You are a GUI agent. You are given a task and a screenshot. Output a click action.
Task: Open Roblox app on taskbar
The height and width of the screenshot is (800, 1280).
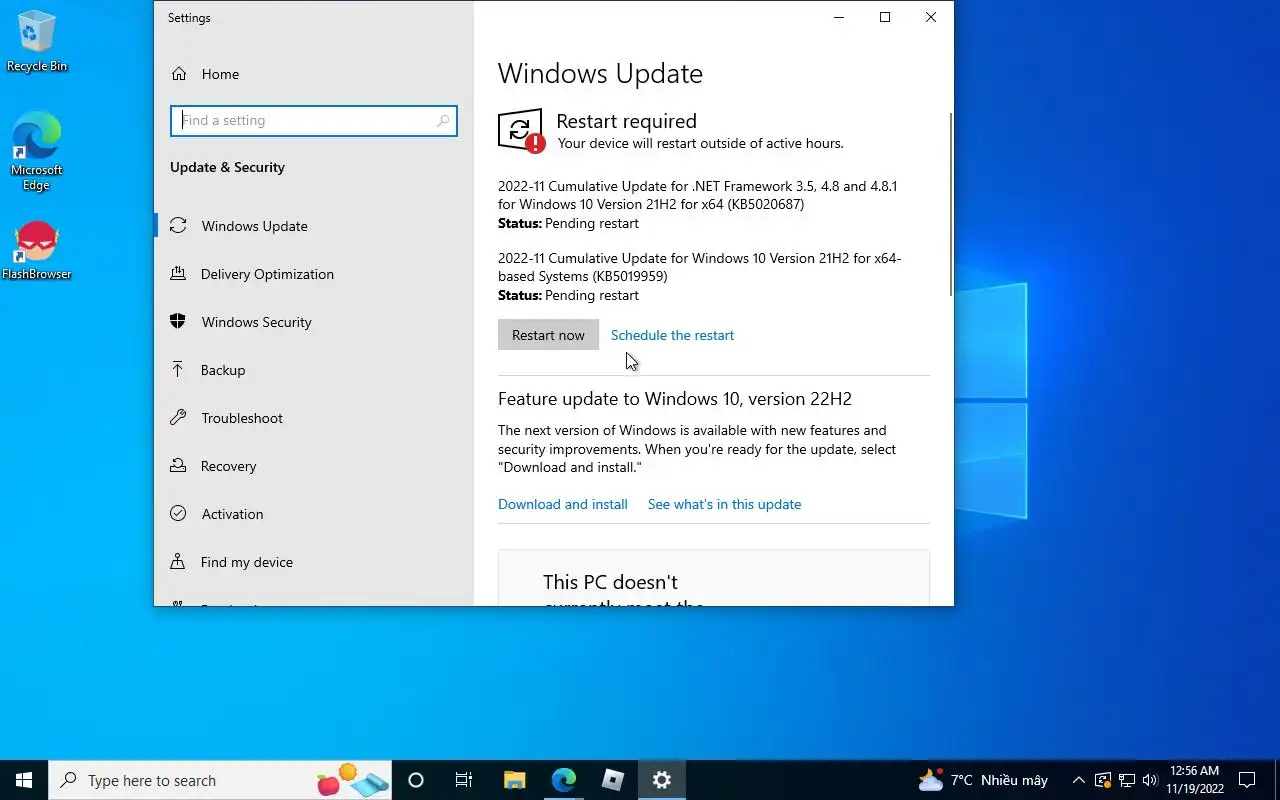[x=612, y=780]
